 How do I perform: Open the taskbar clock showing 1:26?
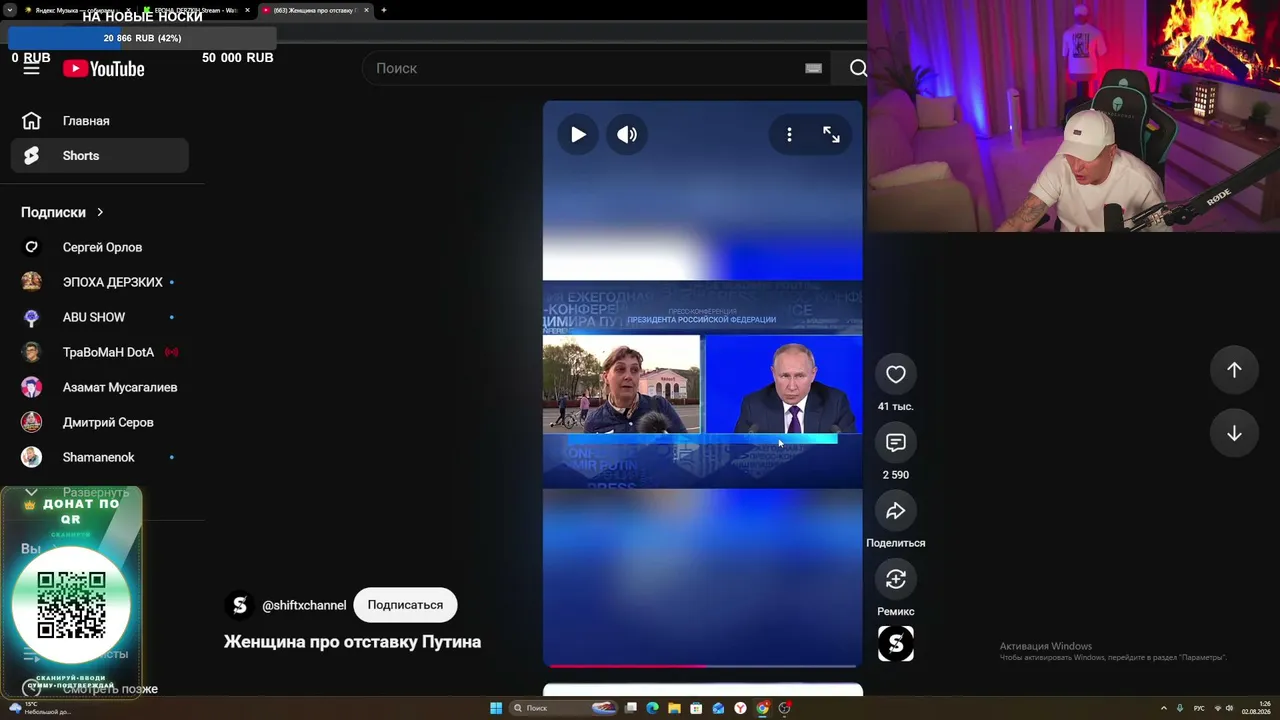(x=1256, y=708)
